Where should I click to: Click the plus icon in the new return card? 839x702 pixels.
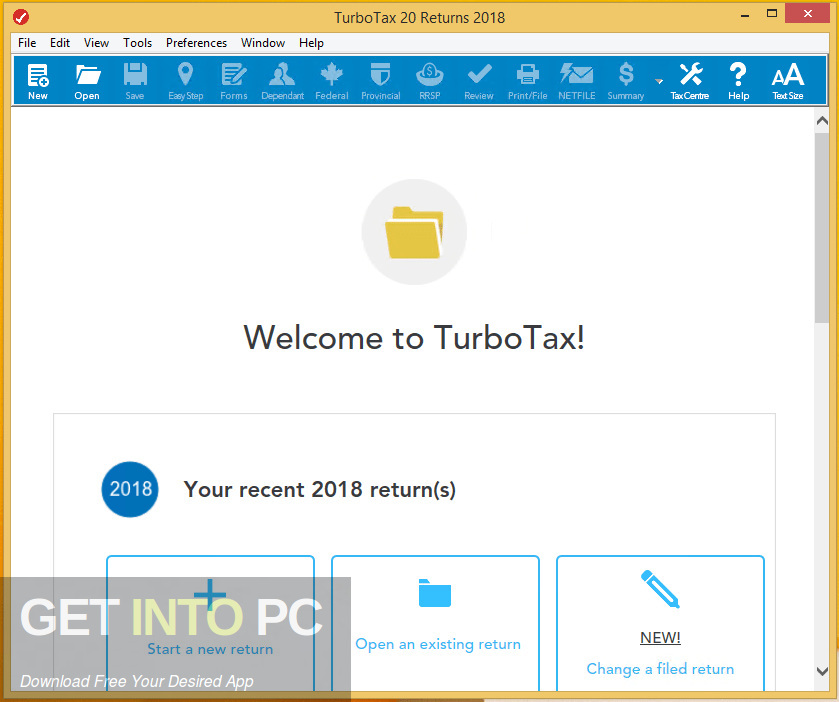click(x=210, y=595)
